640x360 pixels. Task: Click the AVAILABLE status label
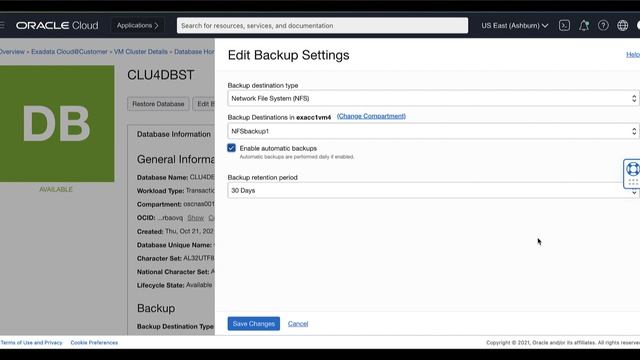tap(56, 189)
